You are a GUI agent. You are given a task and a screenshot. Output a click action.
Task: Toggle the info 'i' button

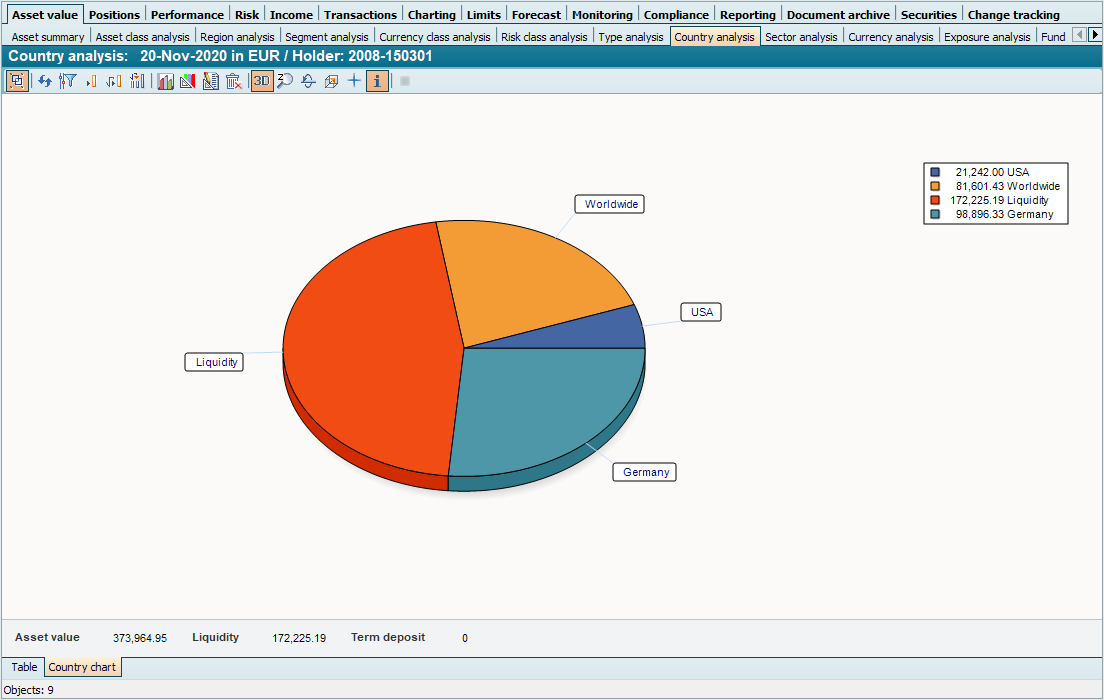[x=377, y=81]
